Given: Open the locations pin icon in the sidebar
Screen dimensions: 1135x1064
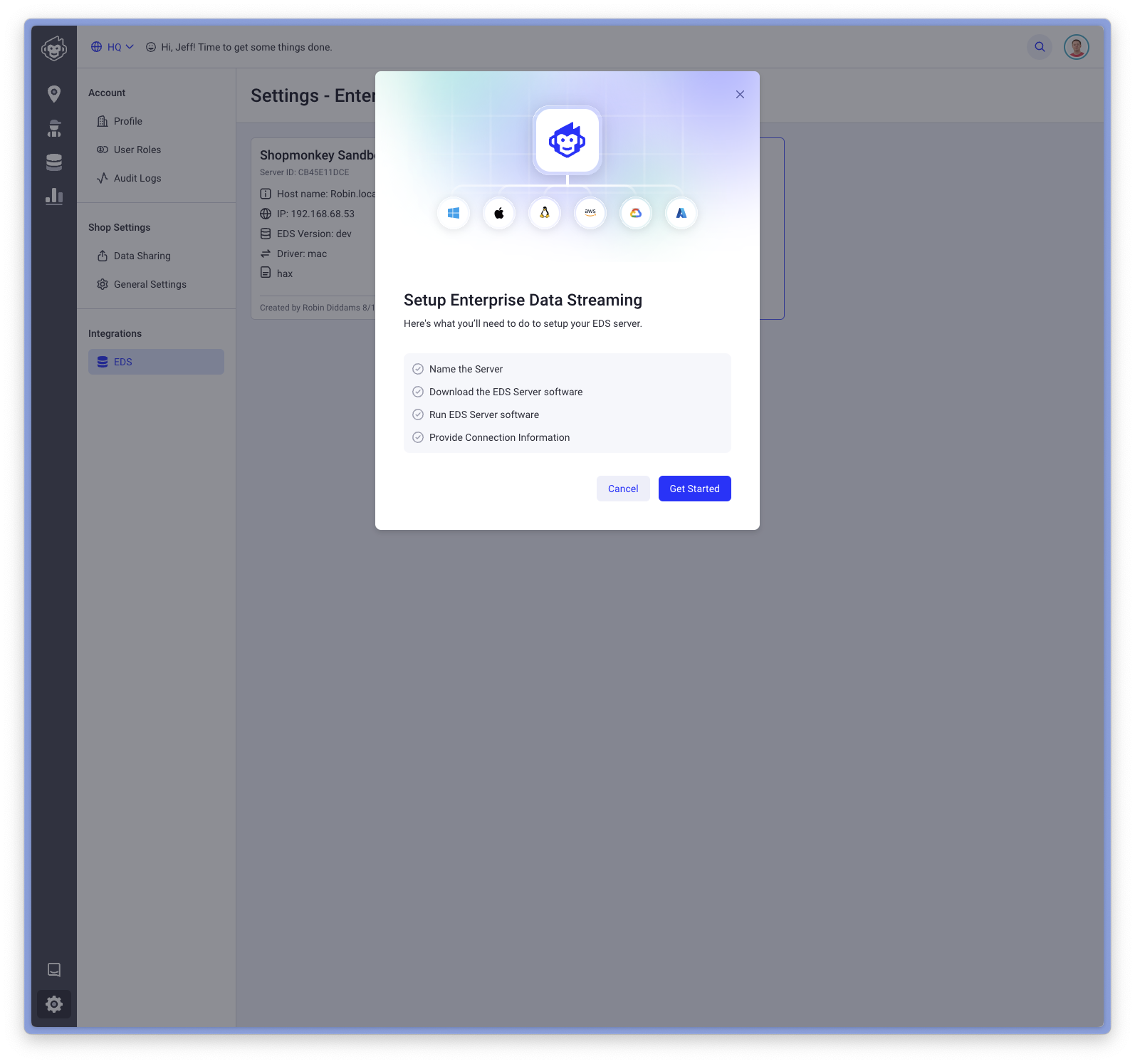Looking at the screenshot, I should [x=54, y=94].
